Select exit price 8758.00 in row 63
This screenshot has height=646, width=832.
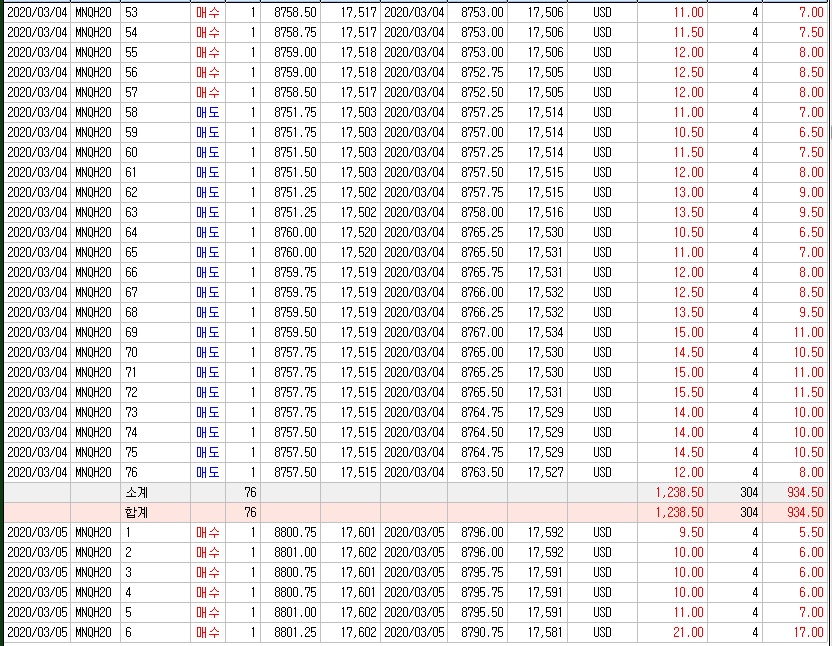point(482,212)
